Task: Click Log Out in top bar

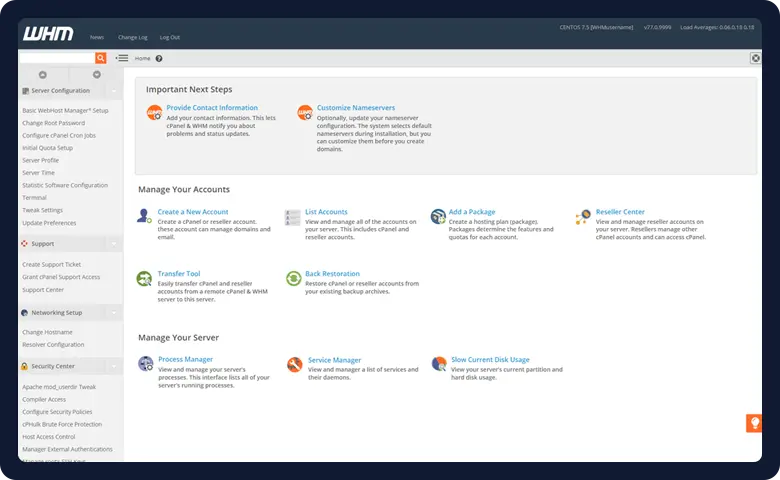Action: [x=170, y=37]
